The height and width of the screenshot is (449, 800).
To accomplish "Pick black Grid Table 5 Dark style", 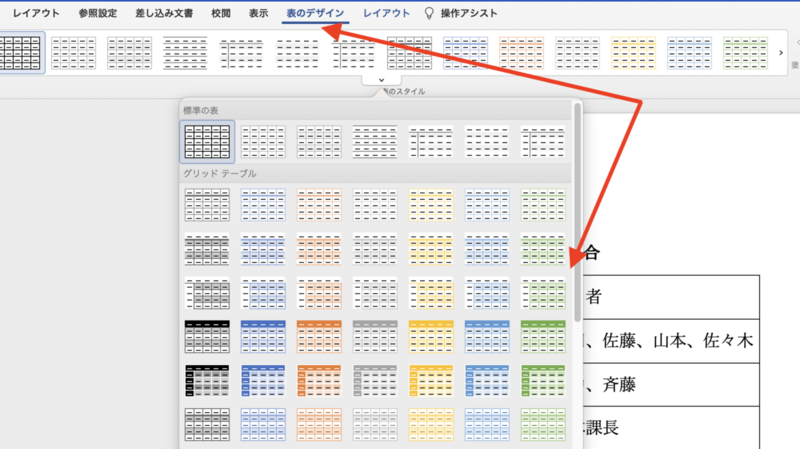I will tap(207, 381).
